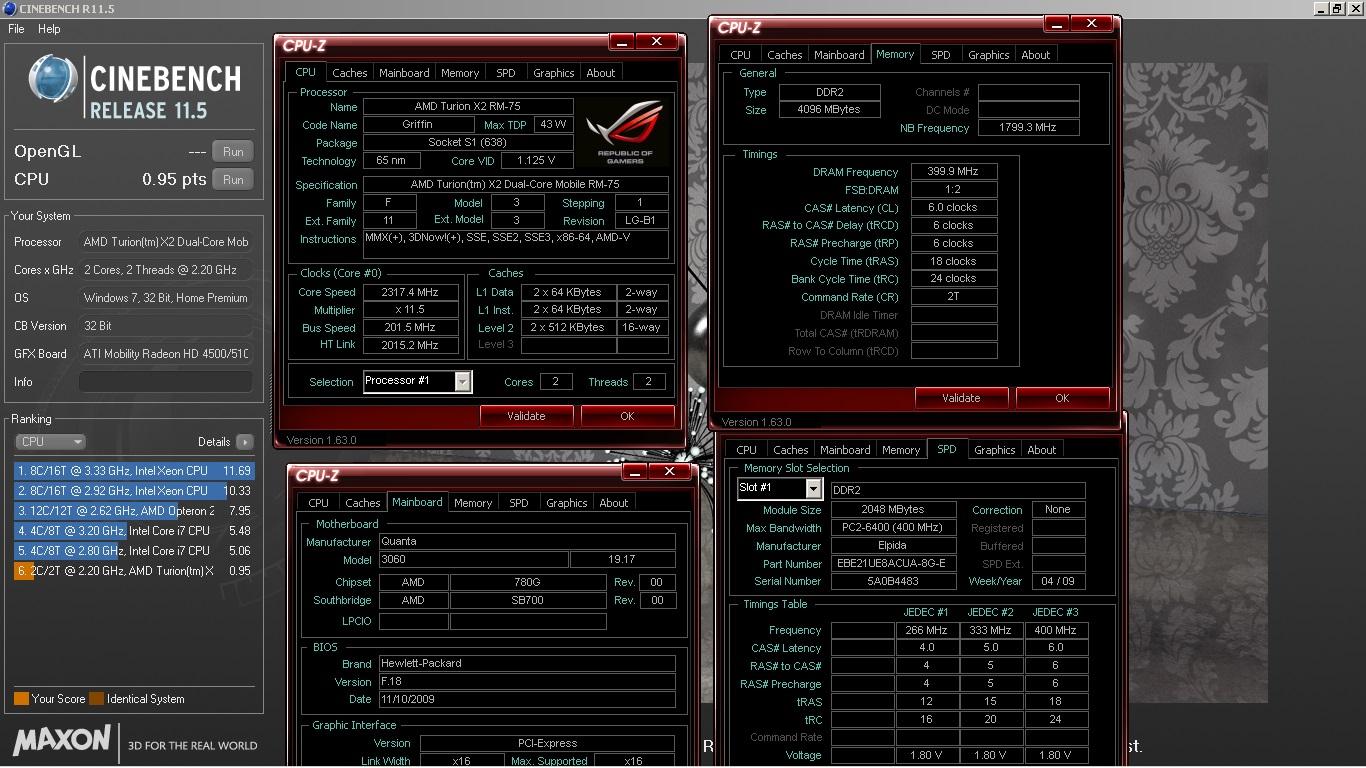The image size is (1366, 768).
Task: Open Mainboard tab in CPU-Z SPD window
Action: click(845, 450)
